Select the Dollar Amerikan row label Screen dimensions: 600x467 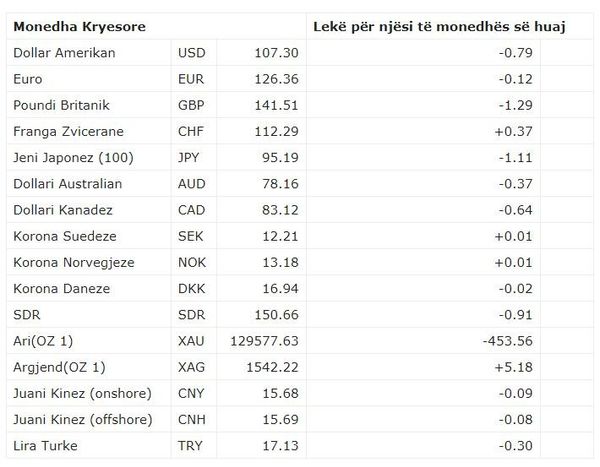coord(64,53)
